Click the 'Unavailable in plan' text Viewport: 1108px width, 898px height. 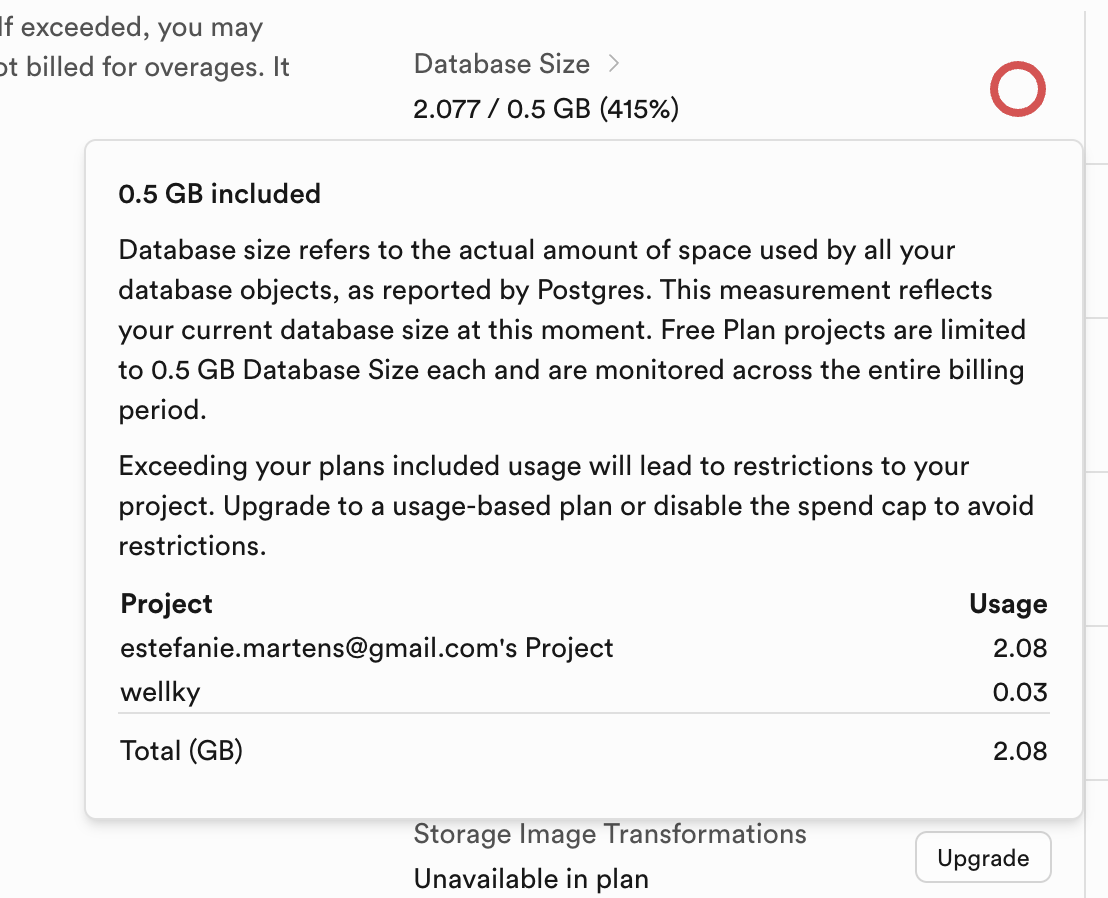[x=531, y=879]
